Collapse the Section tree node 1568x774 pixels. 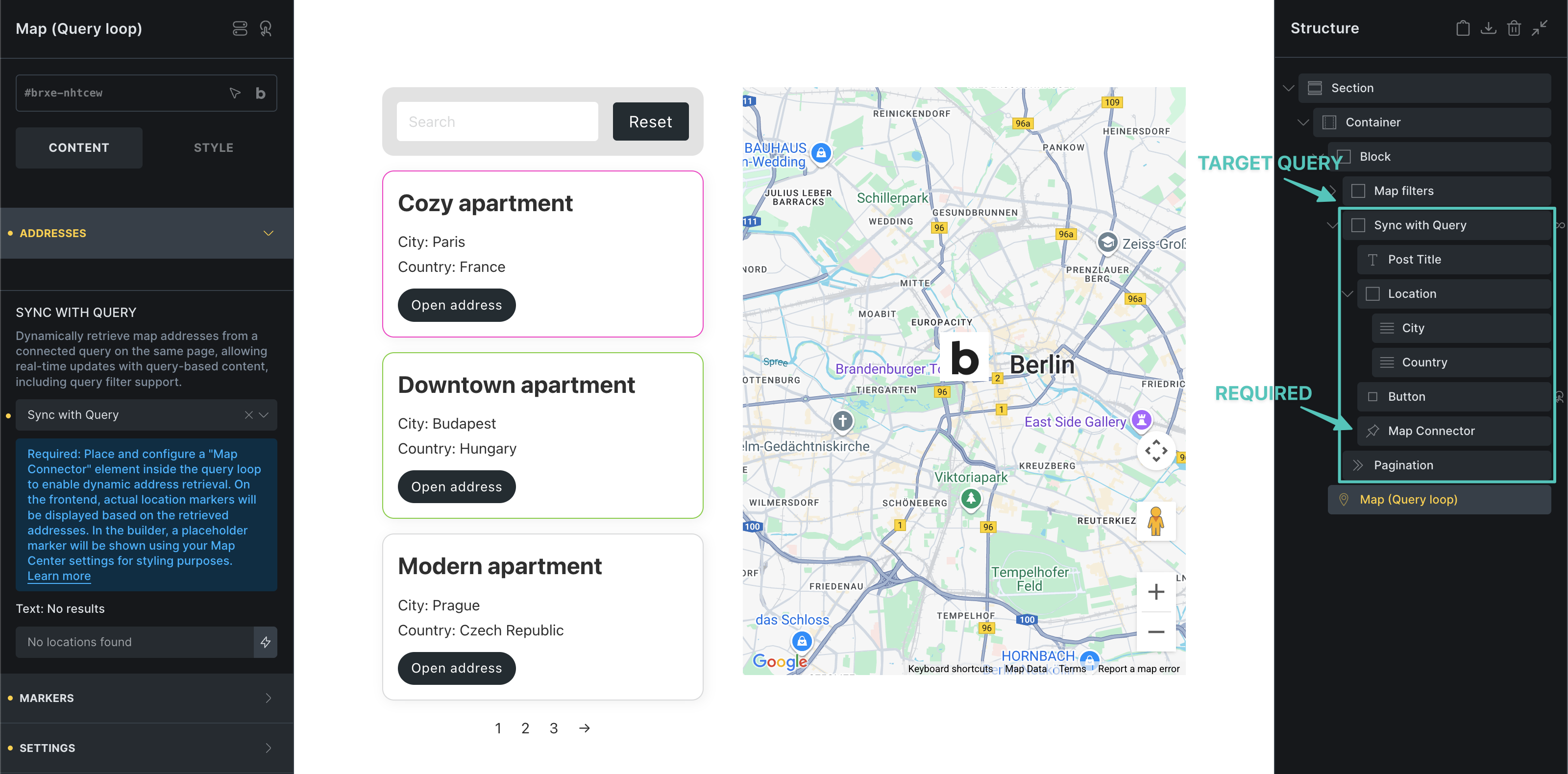point(1288,88)
